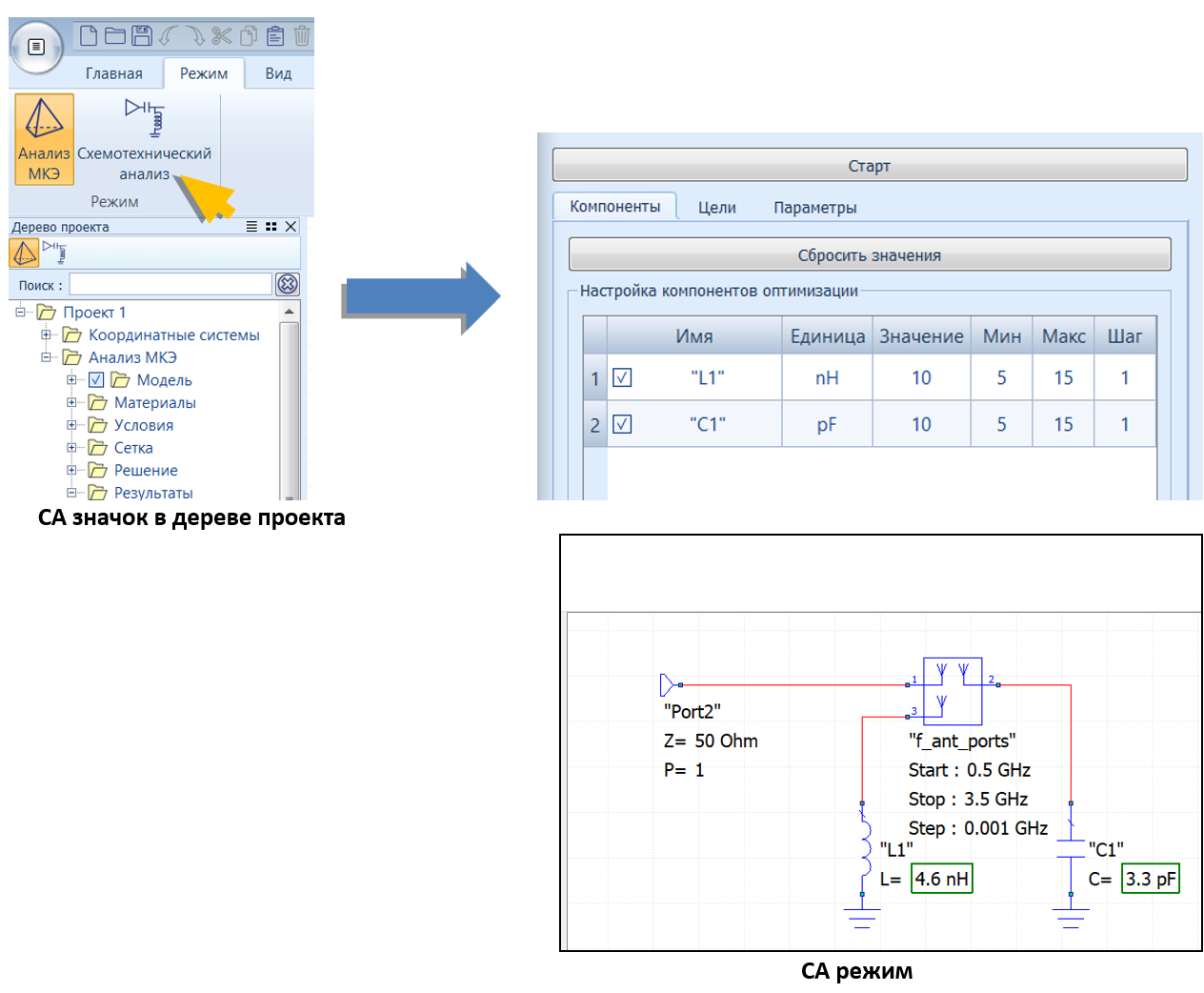The height and width of the screenshot is (993, 1204).
Task: Toggle the Модель checkbox in tree
Action: tap(96, 380)
